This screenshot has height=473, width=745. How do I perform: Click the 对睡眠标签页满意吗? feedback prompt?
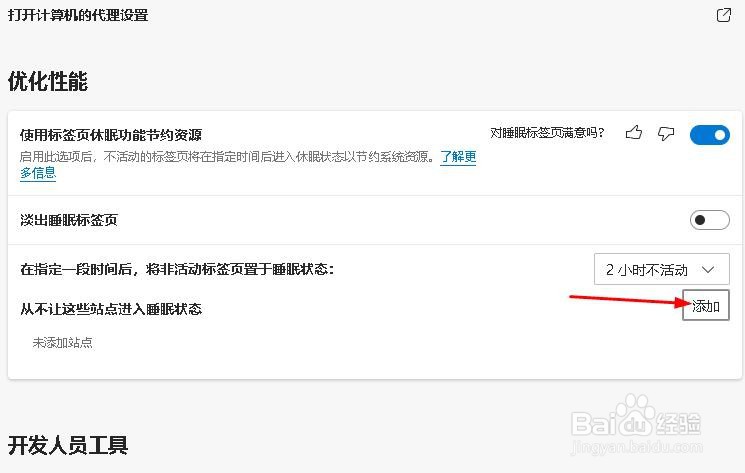pyautogui.click(x=547, y=132)
